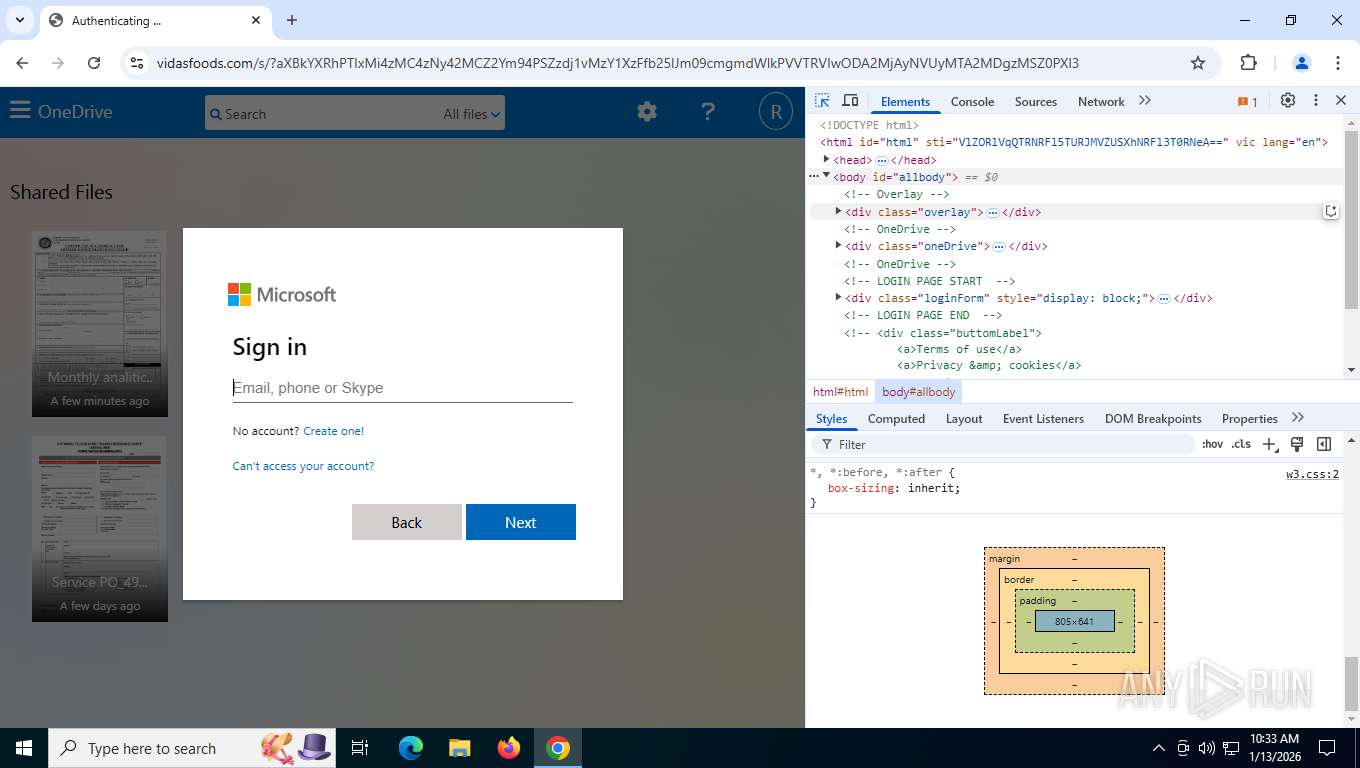Open the R user avatar
The width and height of the screenshot is (1360, 768).
776,112
